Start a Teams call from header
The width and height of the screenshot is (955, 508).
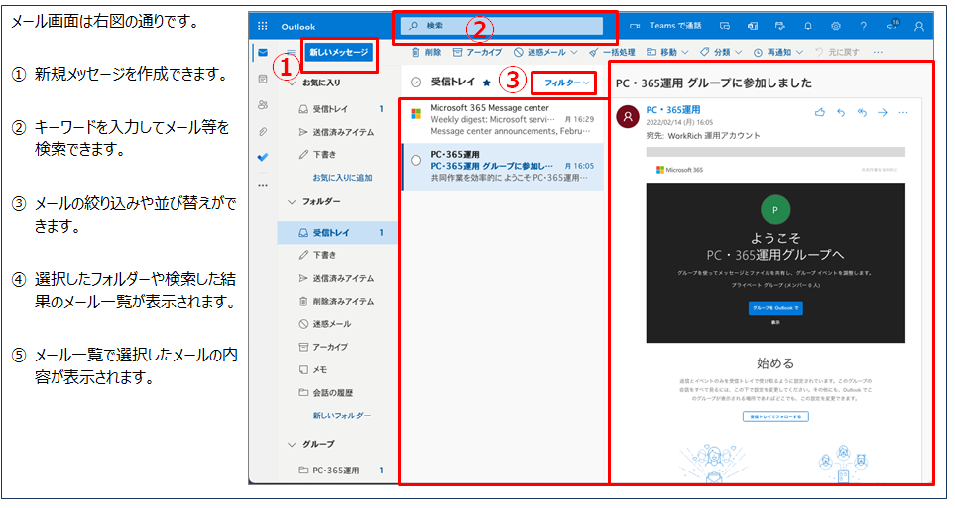pyautogui.click(x=666, y=26)
